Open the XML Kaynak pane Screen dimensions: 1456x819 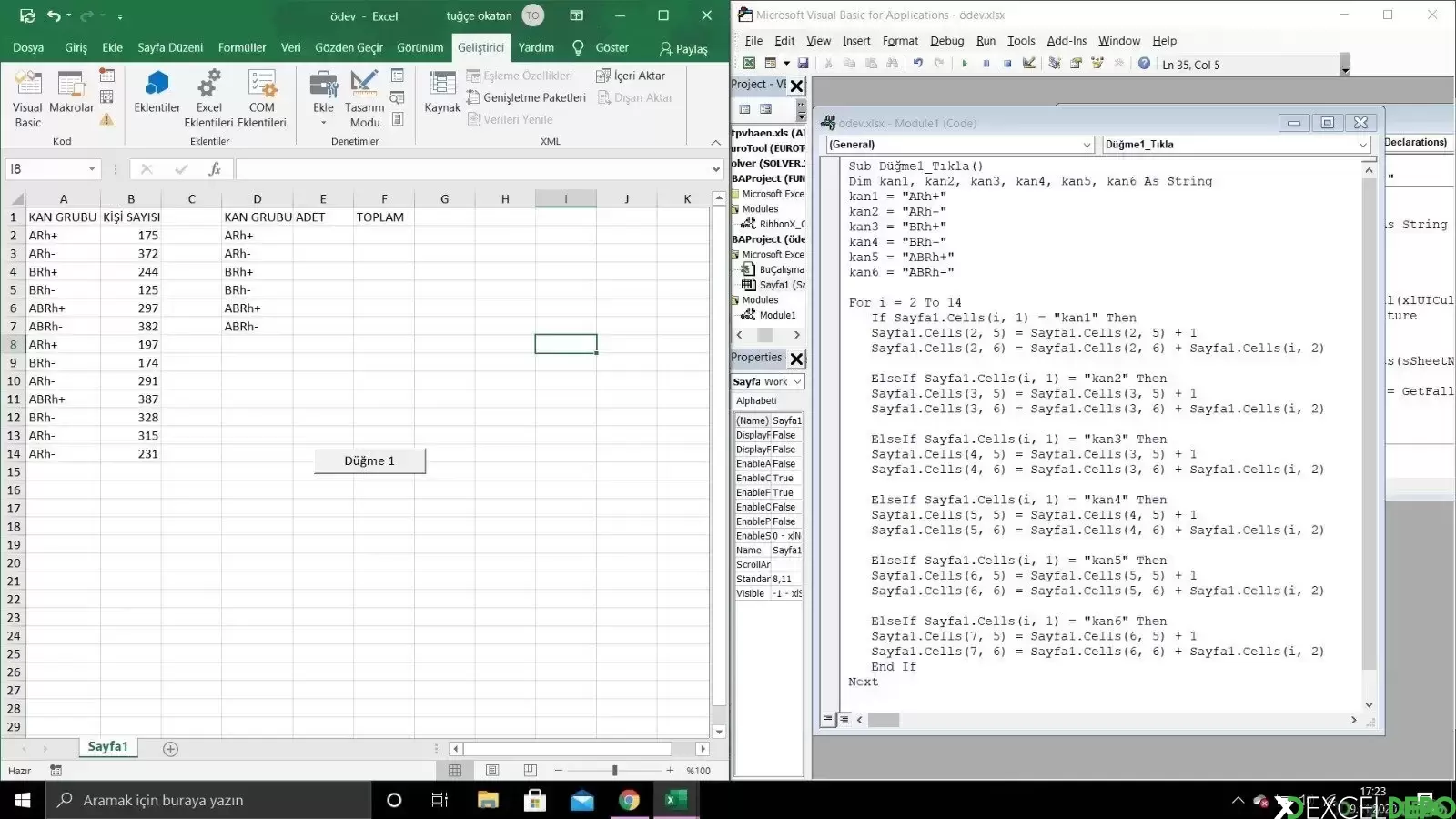tap(442, 93)
